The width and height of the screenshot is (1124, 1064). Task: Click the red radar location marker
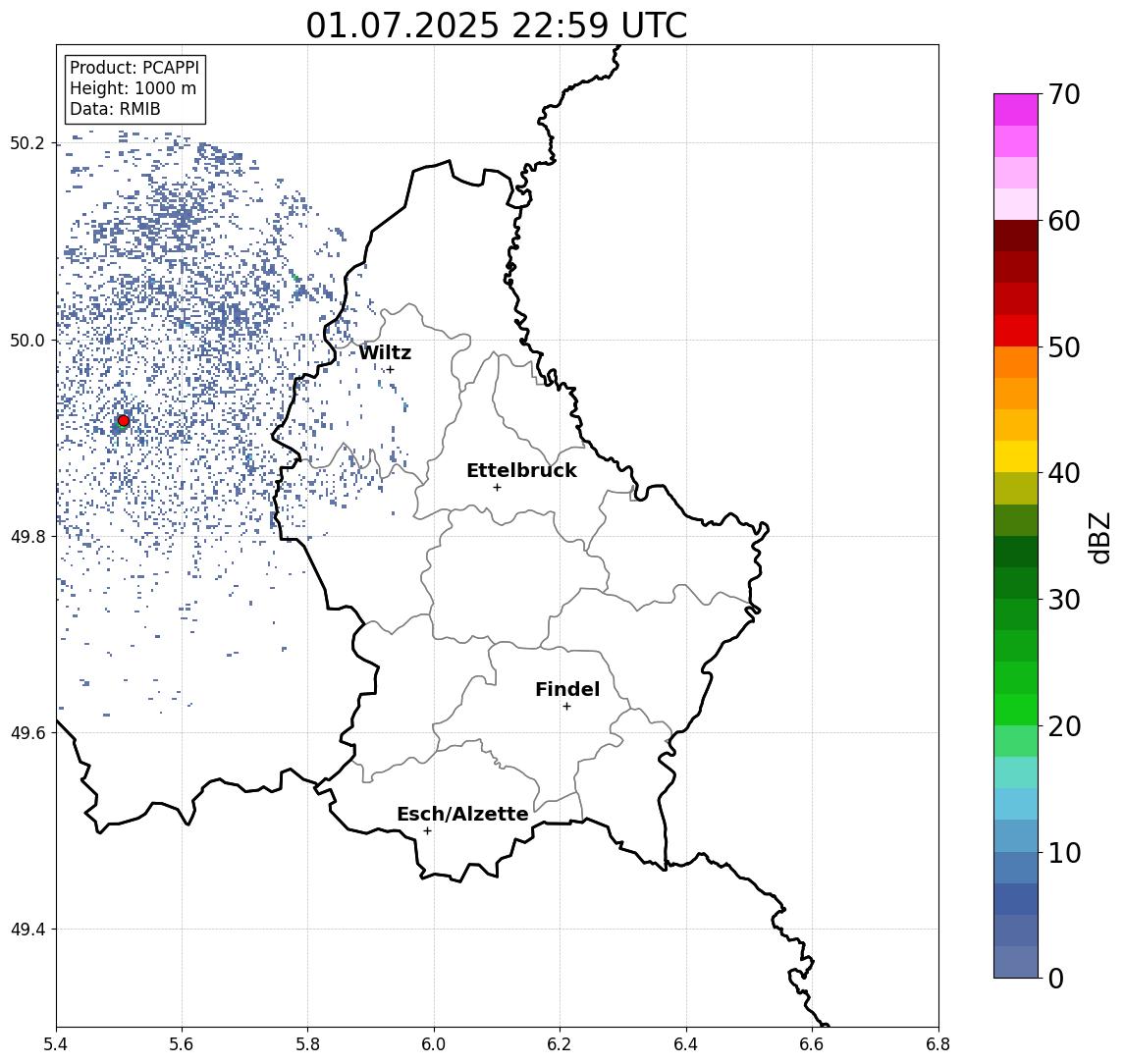(x=124, y=421)
